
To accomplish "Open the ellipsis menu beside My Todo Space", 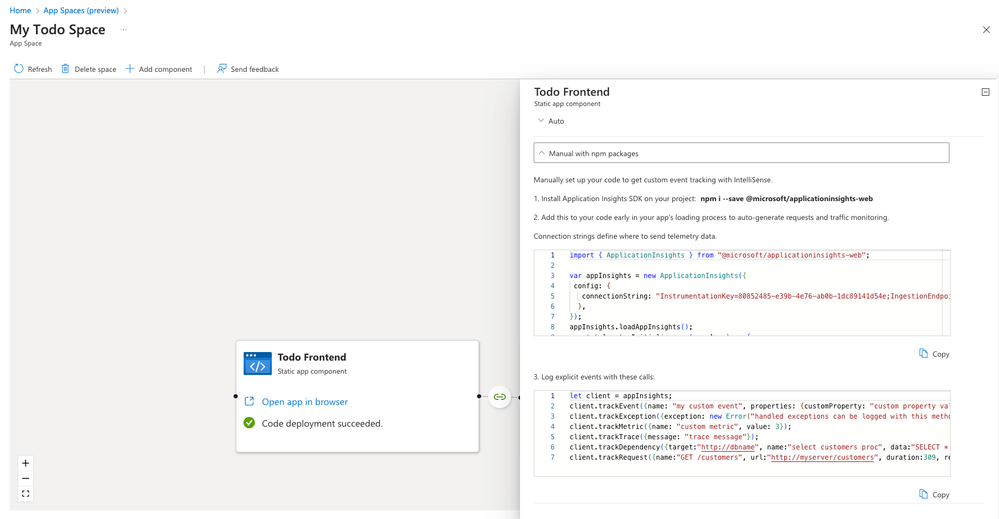I will [124, 30].
